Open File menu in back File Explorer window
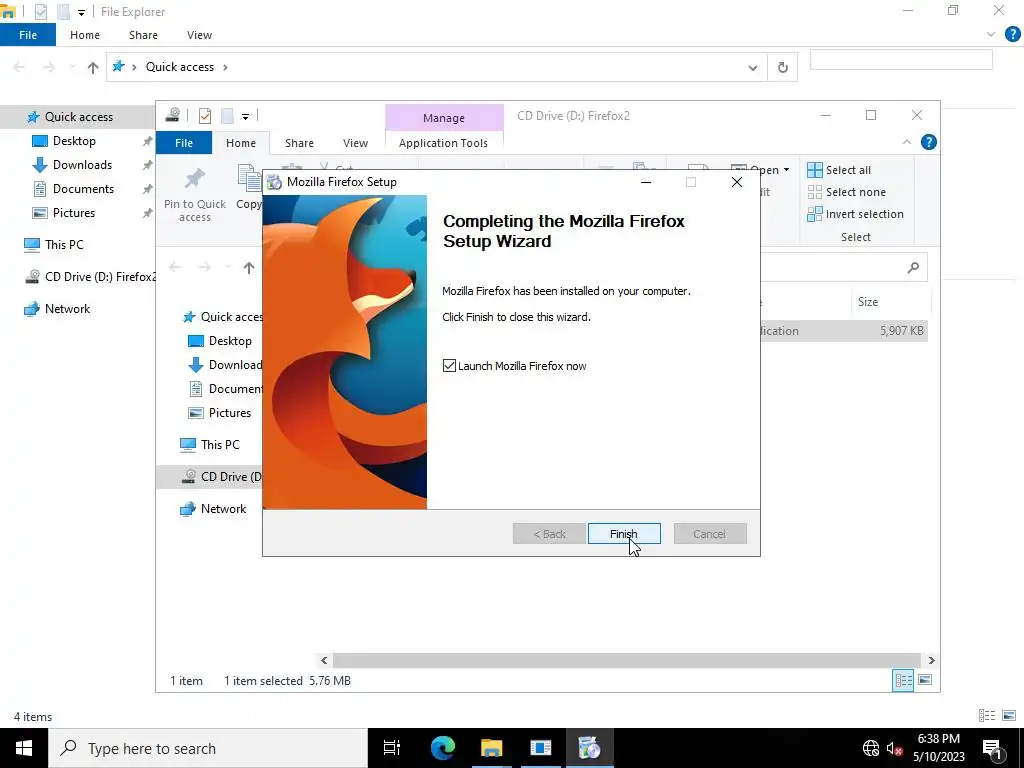Image resolution: width=1024 pixels, height=768 pixels. click(x=27, y=35)
